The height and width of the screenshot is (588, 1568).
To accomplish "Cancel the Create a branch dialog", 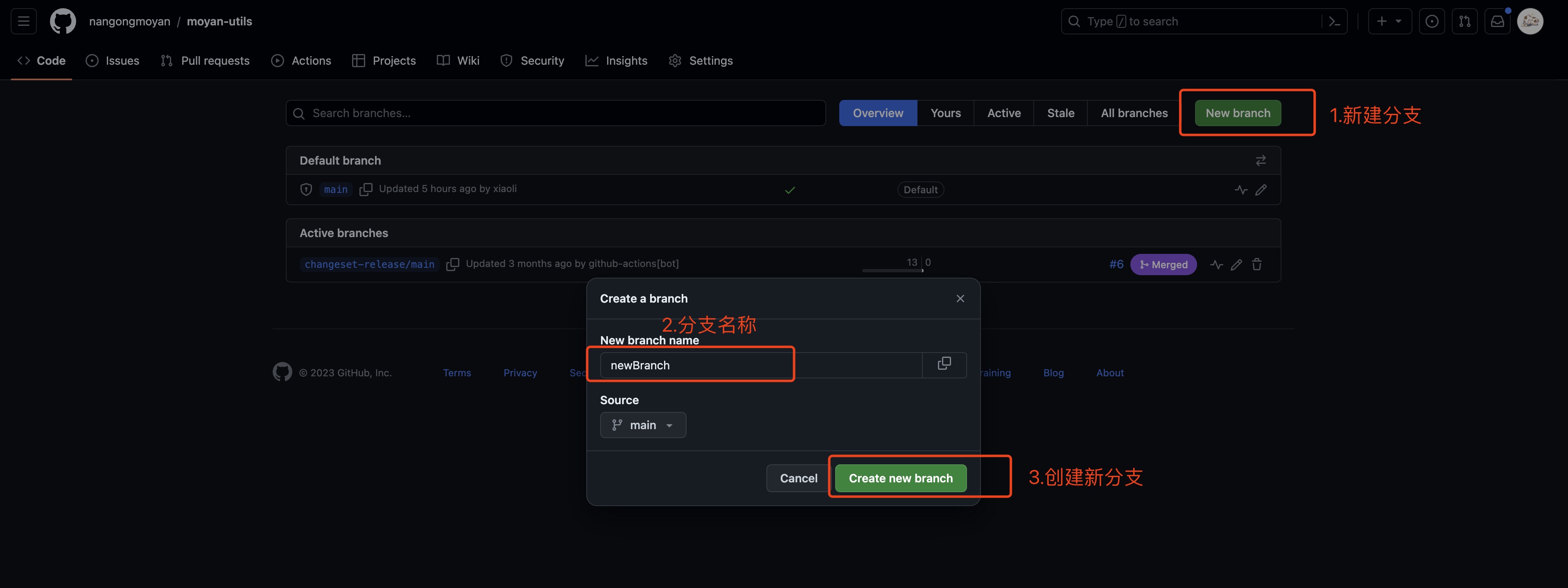I will pyautogui.click(x=798, y=478).
